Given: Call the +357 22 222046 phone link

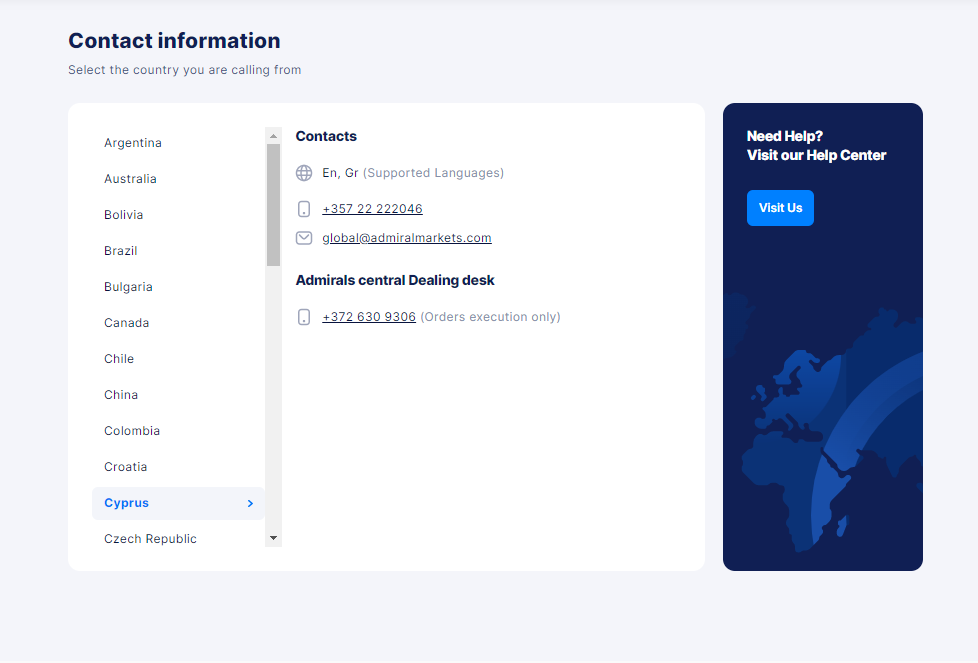Looking at the screenshot, I should click(372, 209).
